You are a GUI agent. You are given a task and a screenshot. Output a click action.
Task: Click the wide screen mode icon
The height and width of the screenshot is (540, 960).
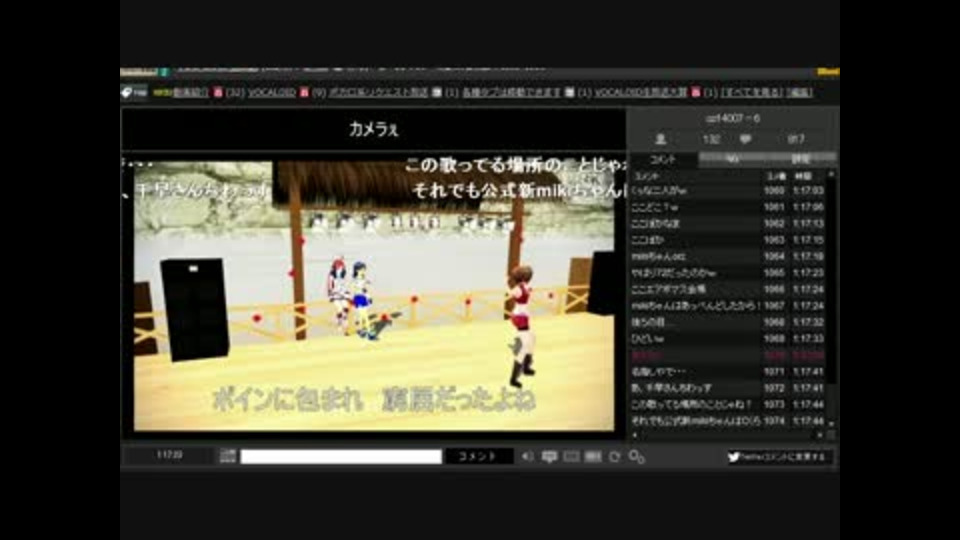(593, 457)
